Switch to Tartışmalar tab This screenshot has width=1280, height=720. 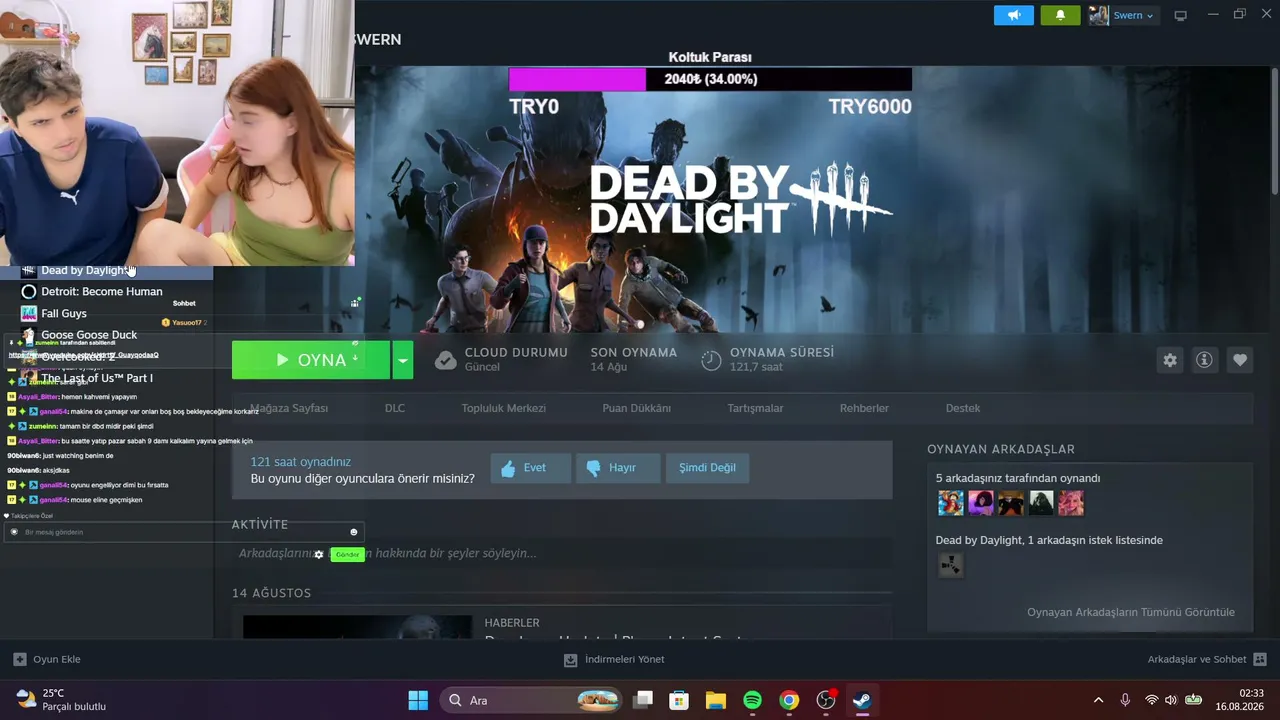click(x=755, y=408)
